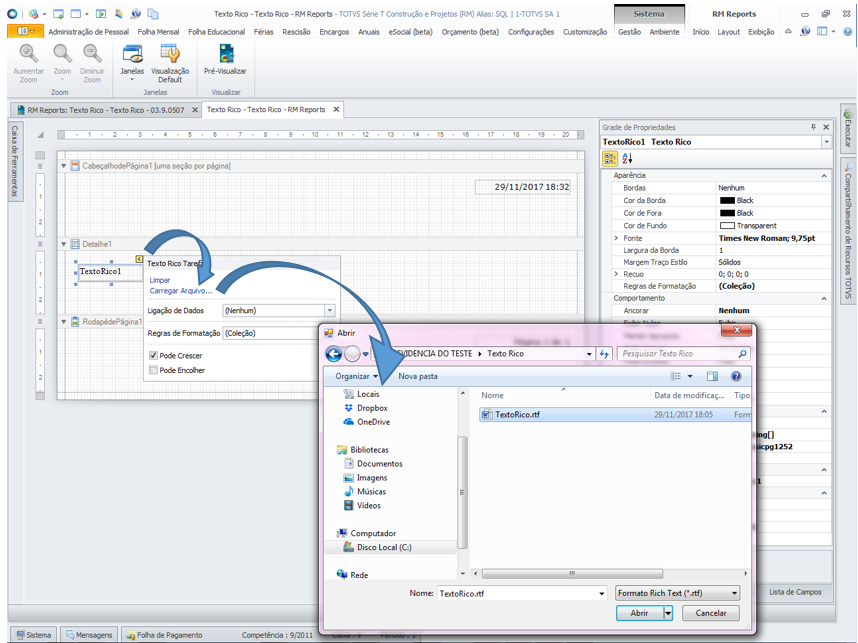Click the back arrow in Abrir dialog
Screen dimensions: 858x643
pyautogui.click(x=334, y=354)
